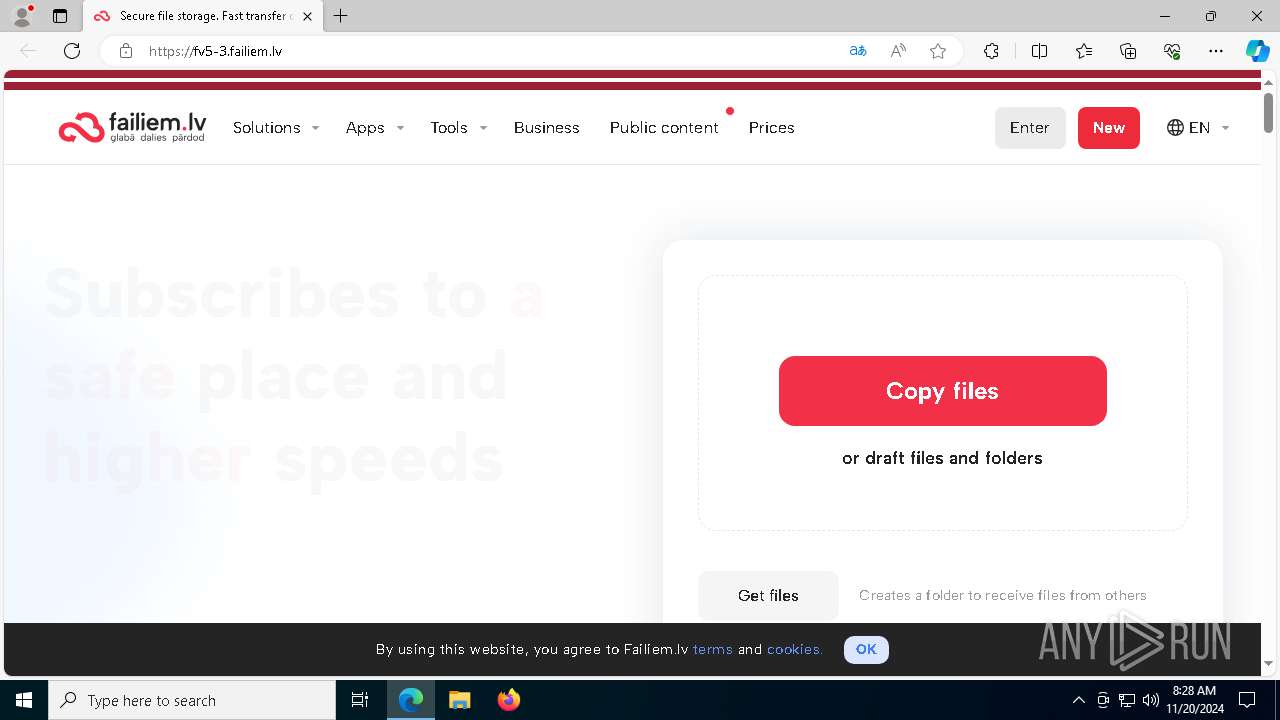This screenshot has width=1280, height=720.
Task: Click the page vertical scrollbar
Action: click(x=1269, y=112)
